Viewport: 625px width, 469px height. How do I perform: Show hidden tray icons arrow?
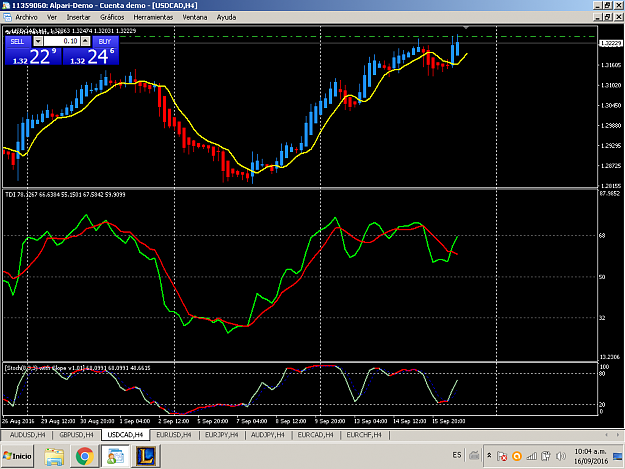click(x=489, y=456)
